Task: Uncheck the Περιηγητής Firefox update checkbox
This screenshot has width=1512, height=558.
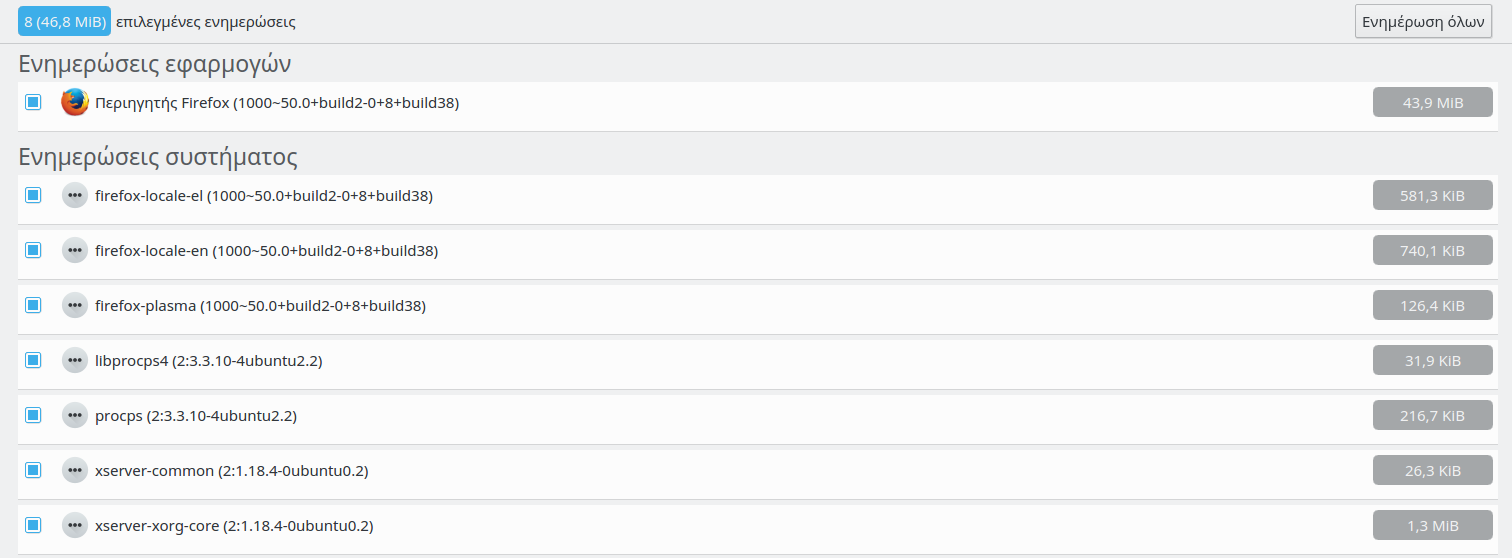Action: pos(33,102)
